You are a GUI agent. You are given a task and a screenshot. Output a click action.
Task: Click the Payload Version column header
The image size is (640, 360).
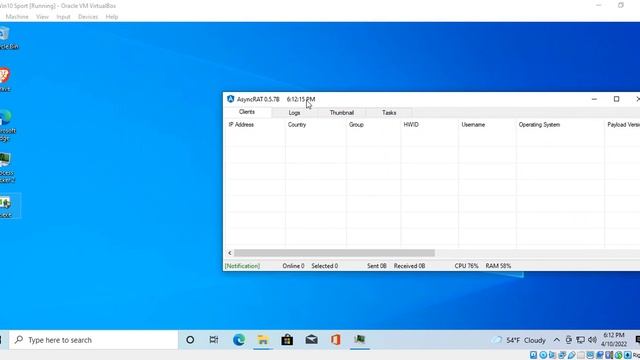pyautogui.click(x=622, y=124)
